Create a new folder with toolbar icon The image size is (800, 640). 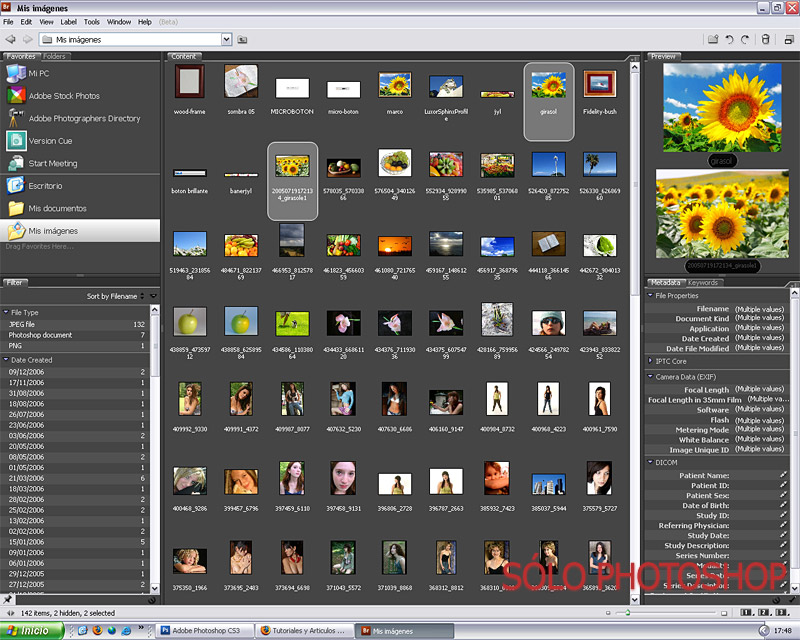(713, 39)
